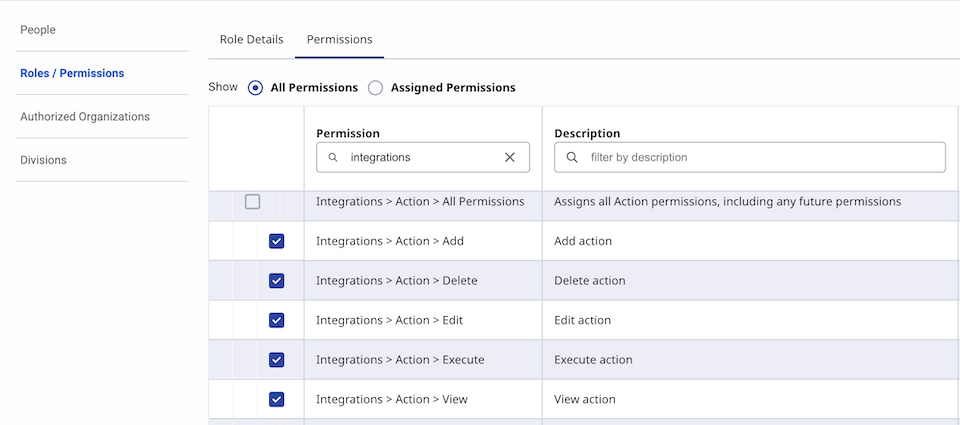The width and height of the screenshot is (960, 425).
Task: Uncheck the Integrations > Action > Delete checkbox
Action: (x=277, y=281)
